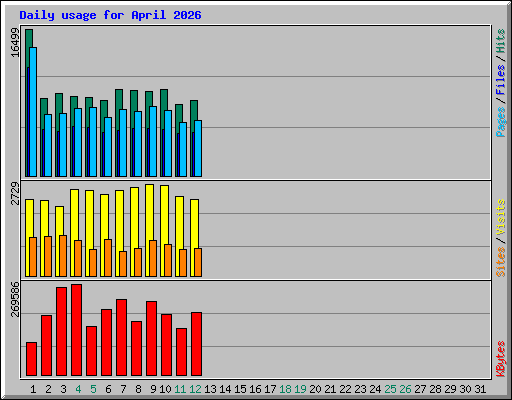Click day 31 on the date axis
This screenshot has width=512, height=400.
(480, 389)
